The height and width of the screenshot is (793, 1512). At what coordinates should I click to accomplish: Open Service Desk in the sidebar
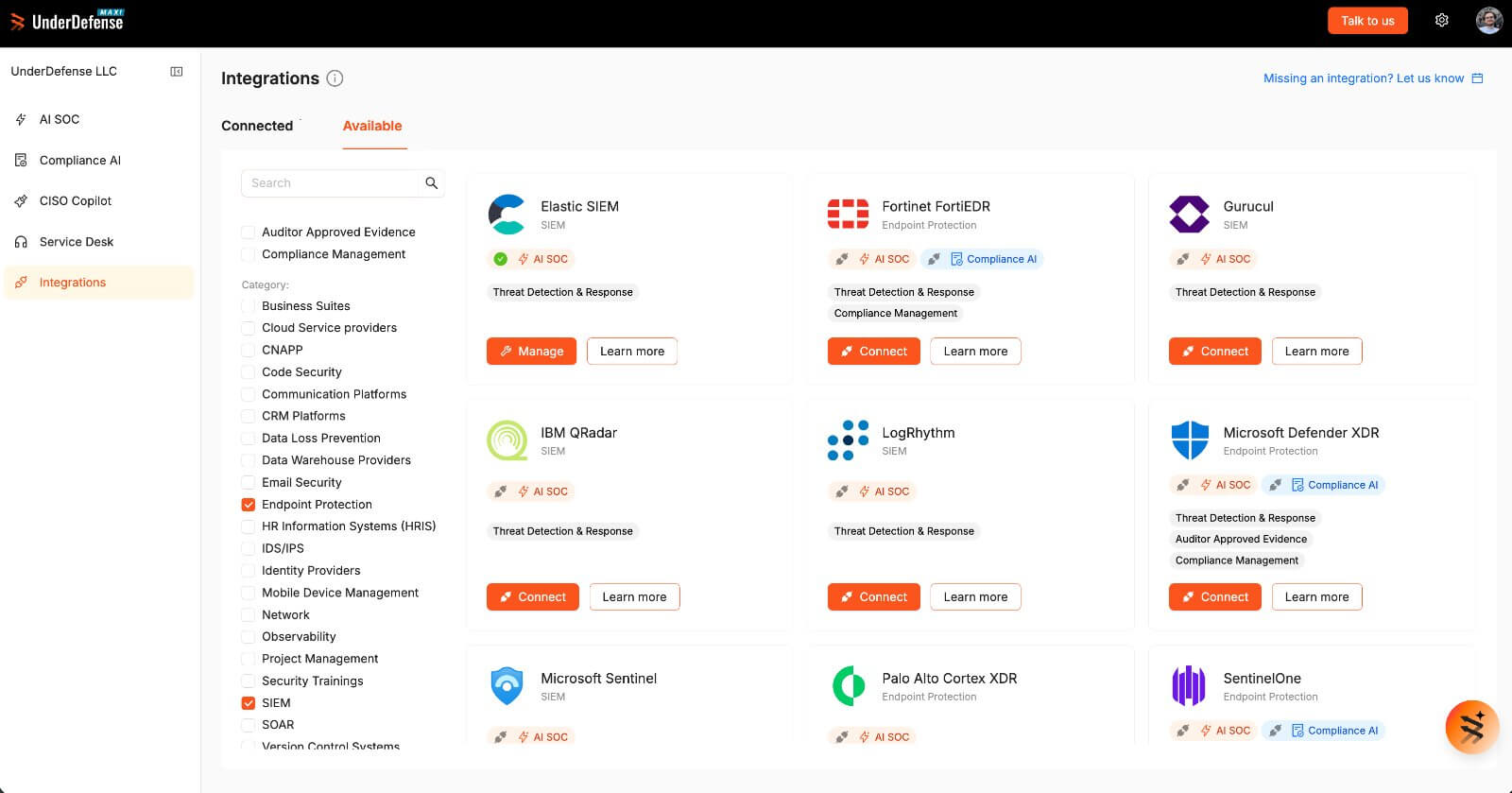pyautogui.click(x=99, y=242)
